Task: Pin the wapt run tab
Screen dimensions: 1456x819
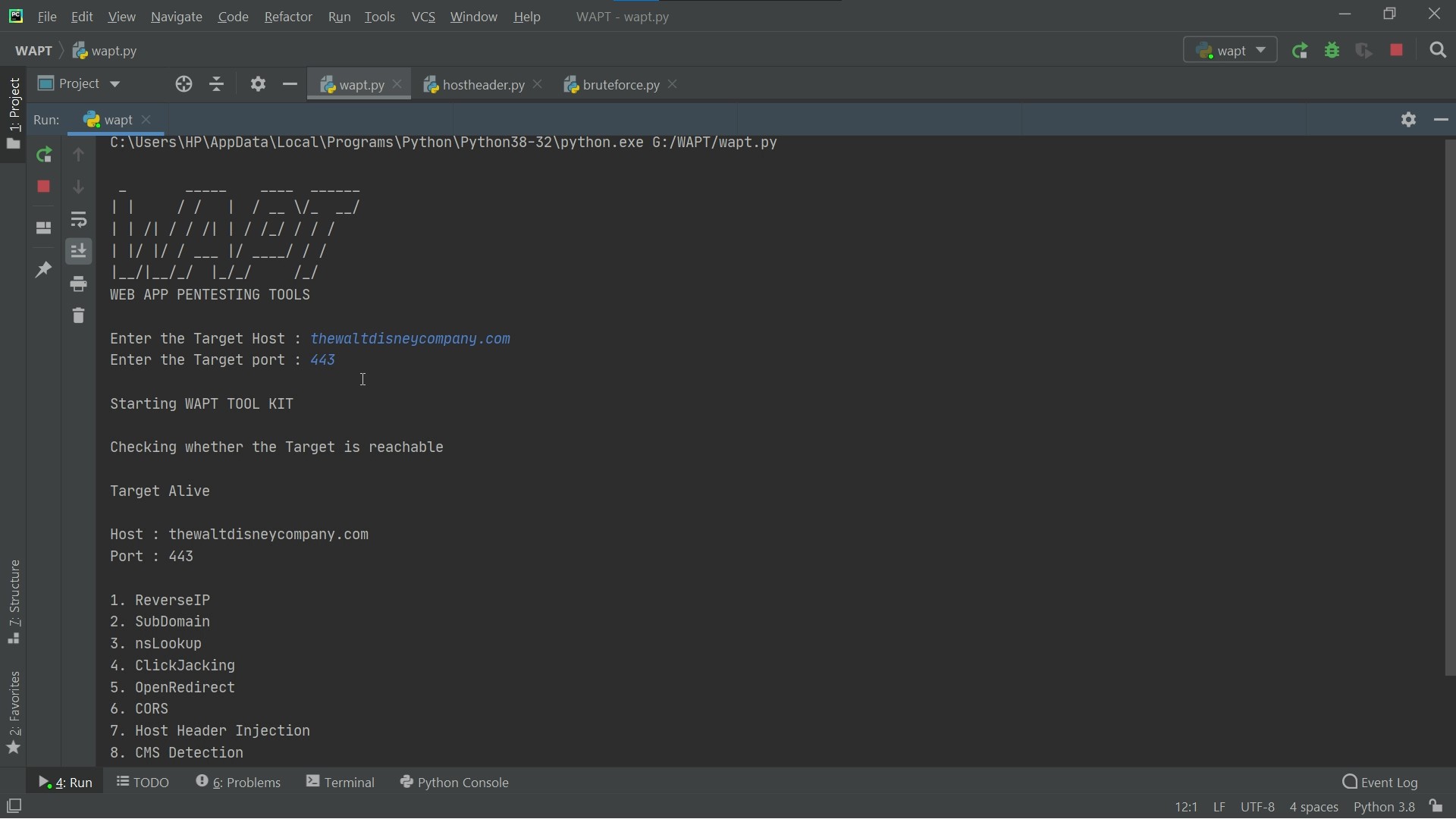Action: pos(44,270)
